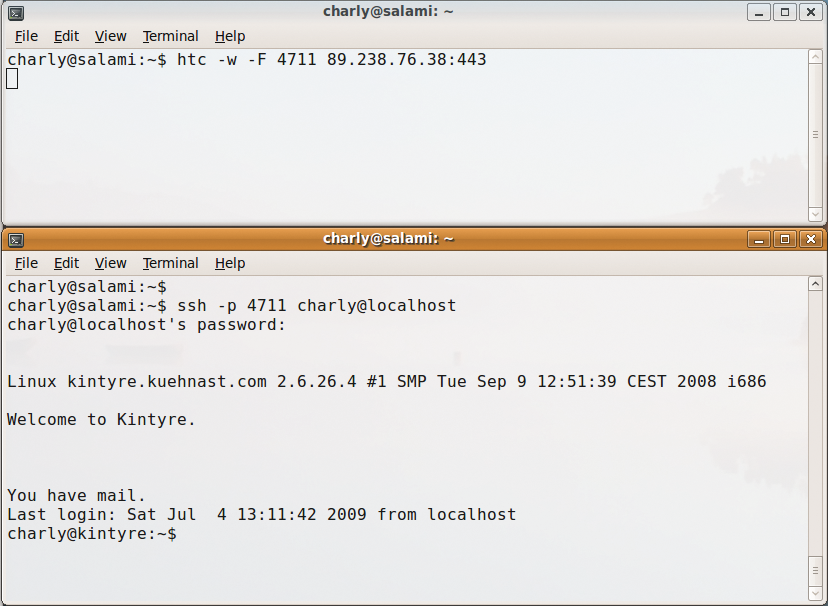Click 'You have mail.' text
This screenshot has height=606, width=828.
(76, 496)
